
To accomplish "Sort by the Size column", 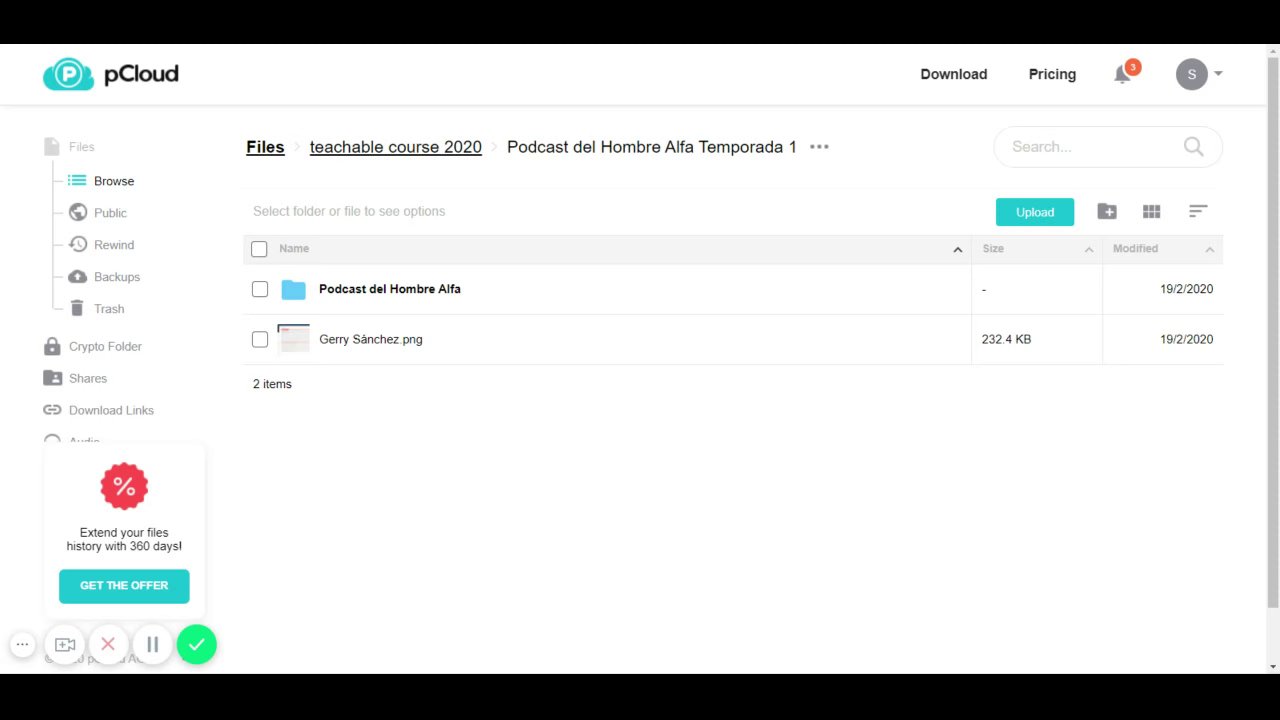I will 1037,249.
